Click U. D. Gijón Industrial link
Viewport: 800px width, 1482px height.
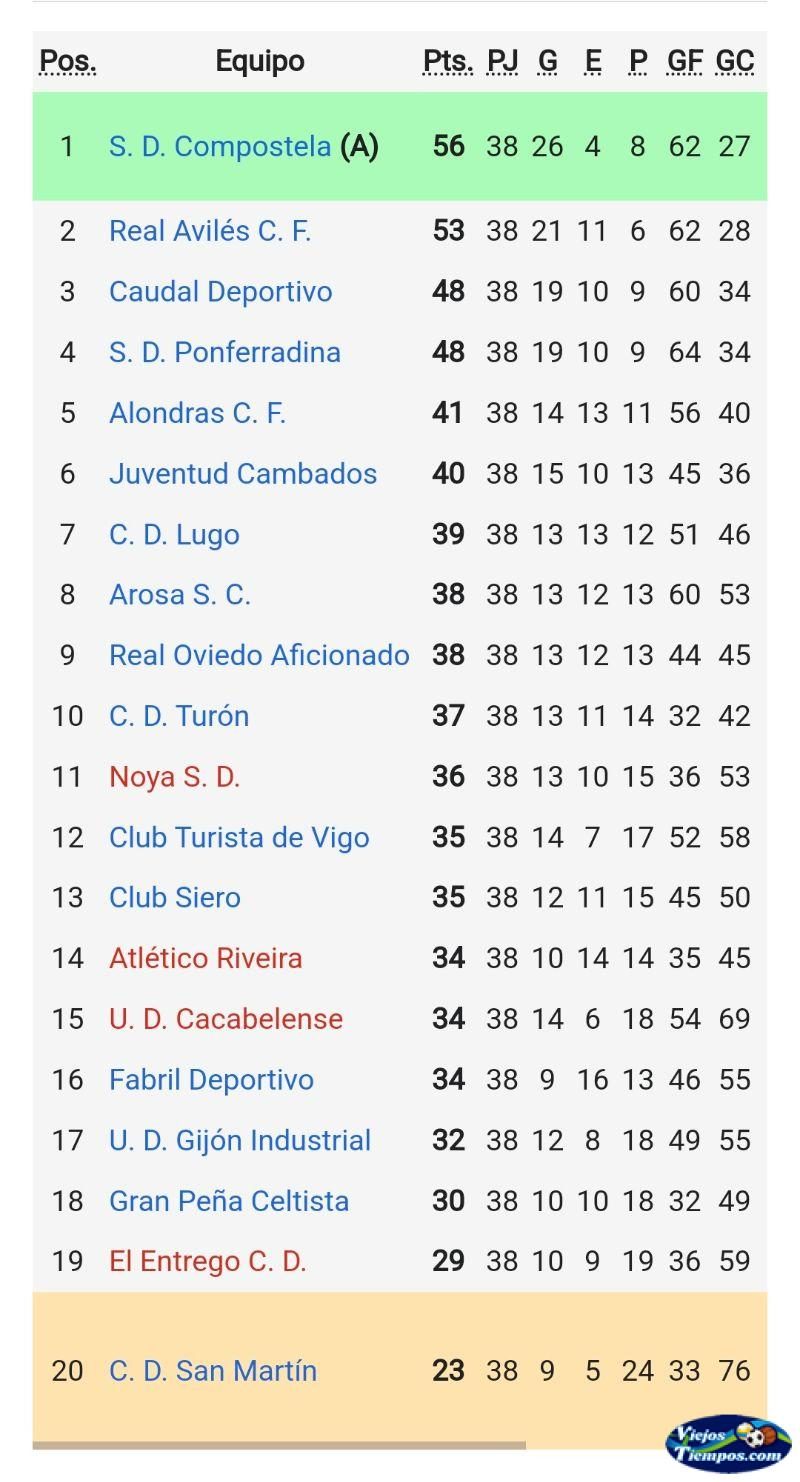[240, 1141]
